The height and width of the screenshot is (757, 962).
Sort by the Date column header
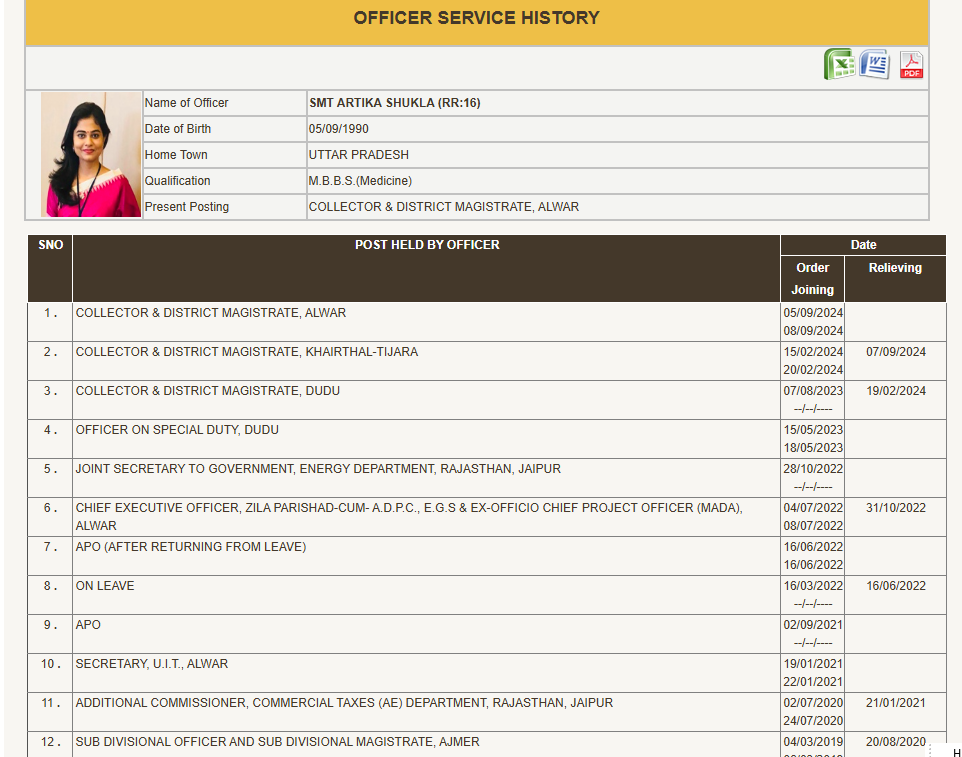[x=862, y=244]
